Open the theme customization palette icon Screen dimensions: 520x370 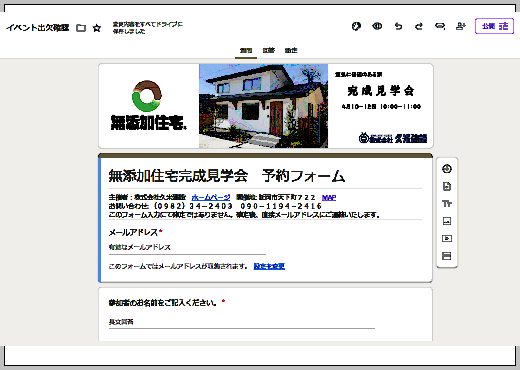[x=356, y=26]
